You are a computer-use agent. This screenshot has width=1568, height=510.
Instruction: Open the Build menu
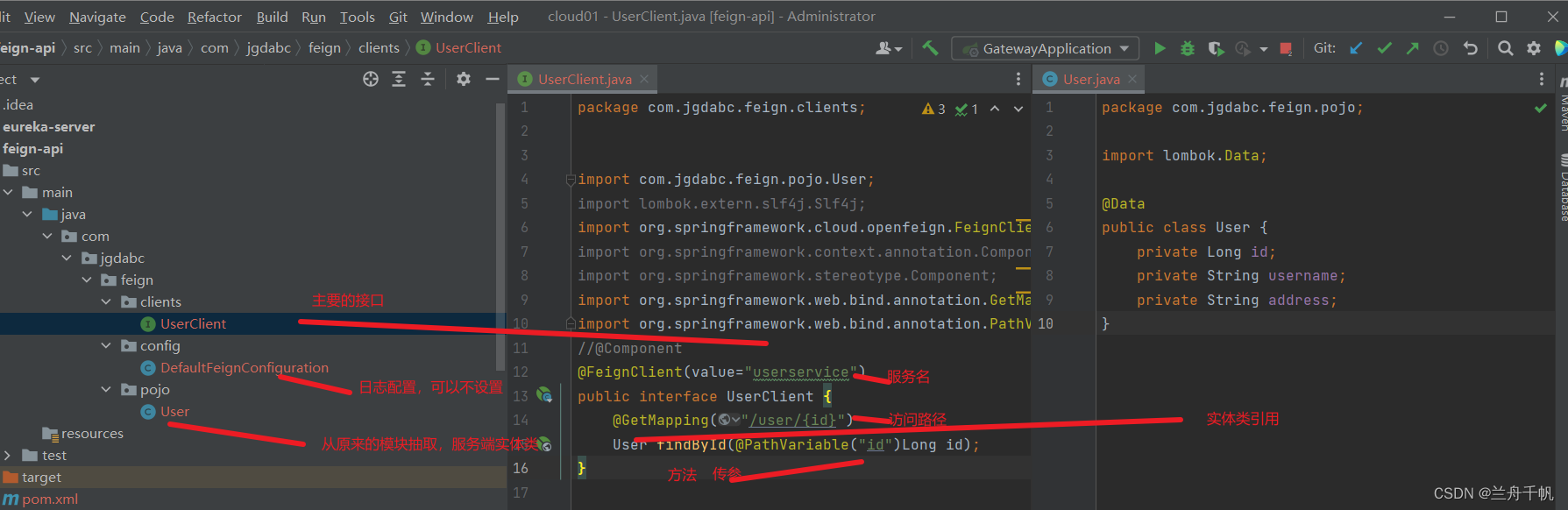pos(272,17)
